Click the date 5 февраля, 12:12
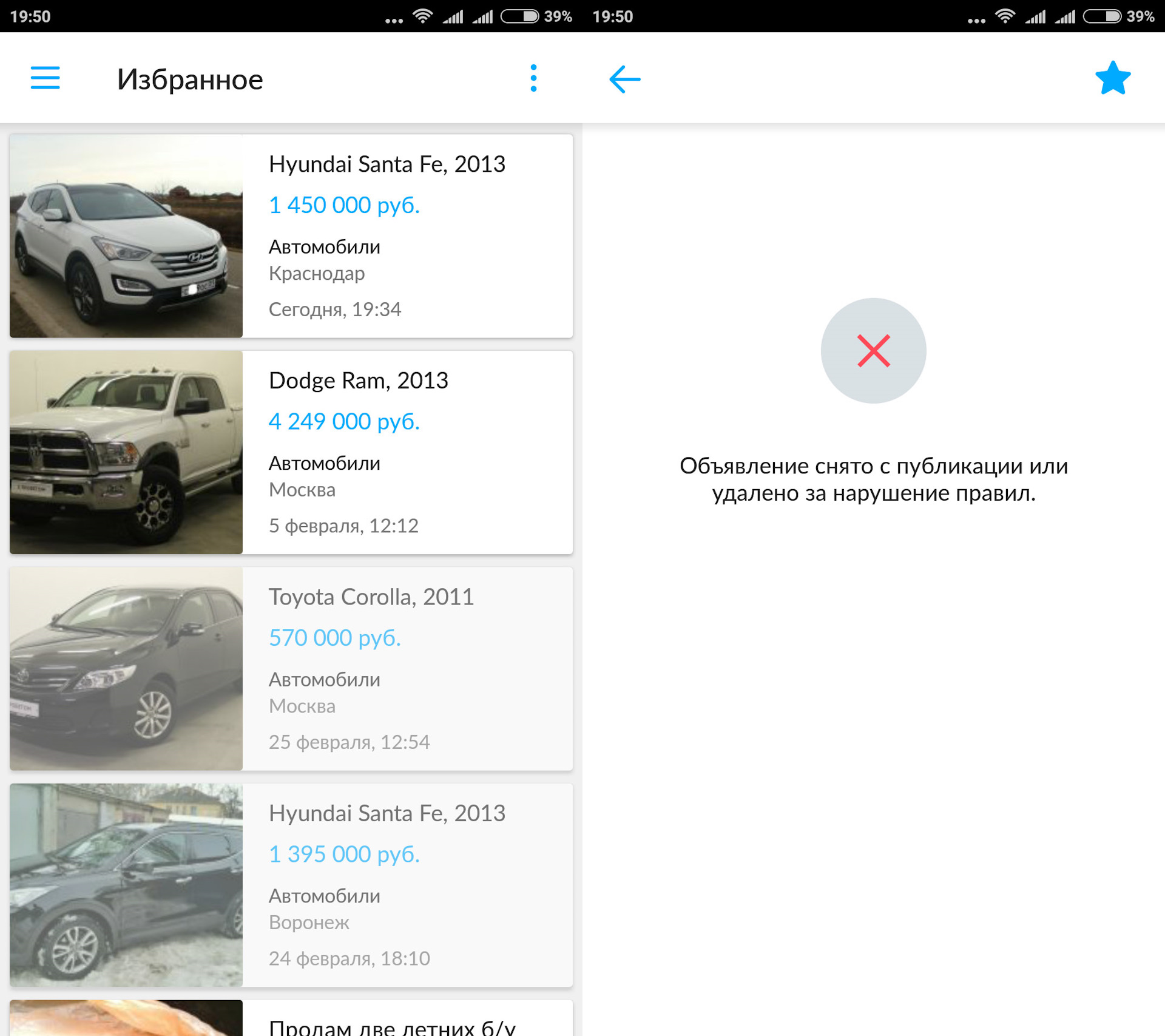 343,526
